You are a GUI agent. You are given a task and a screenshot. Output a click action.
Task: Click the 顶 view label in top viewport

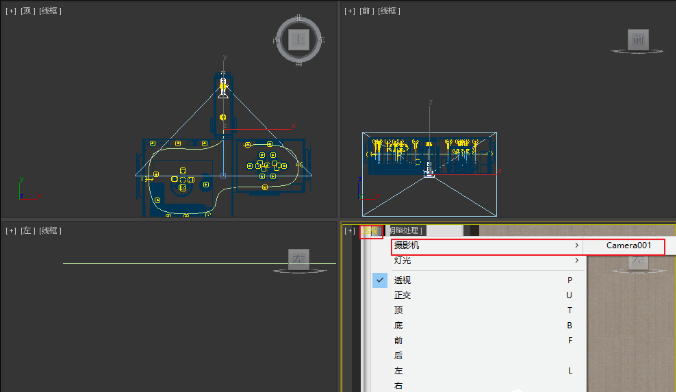click(28, 11)
